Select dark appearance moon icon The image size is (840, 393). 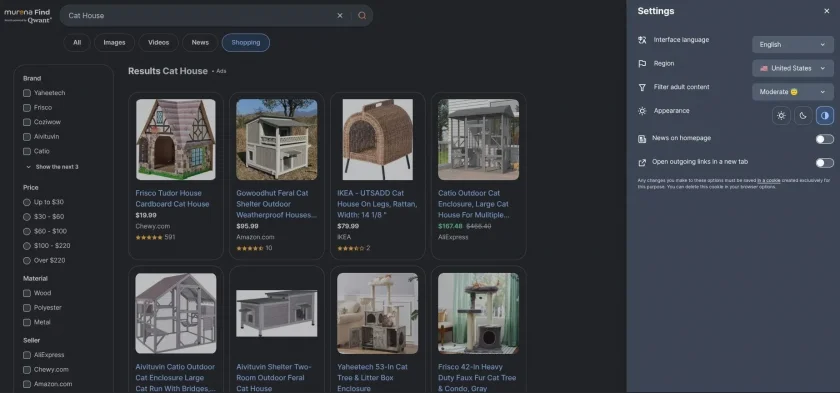pyautogui.click(x=803, y=116)
